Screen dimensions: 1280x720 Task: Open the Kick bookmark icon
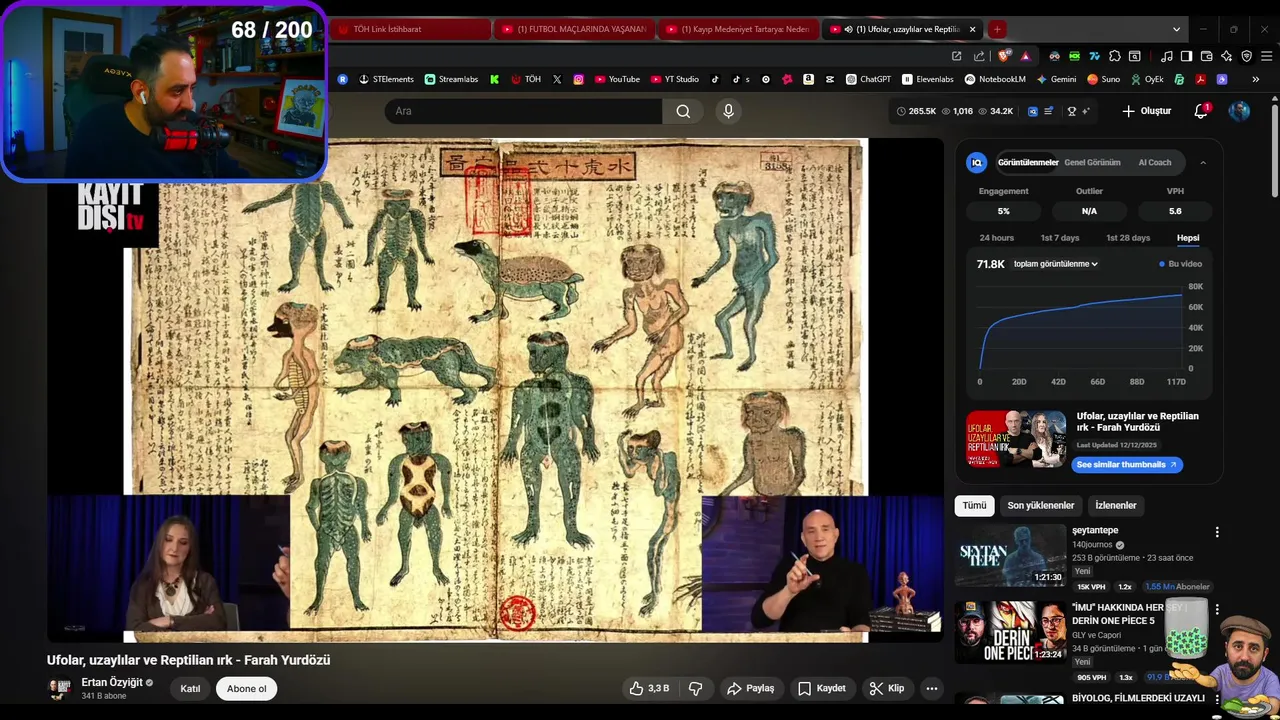[x=494, y=79]
